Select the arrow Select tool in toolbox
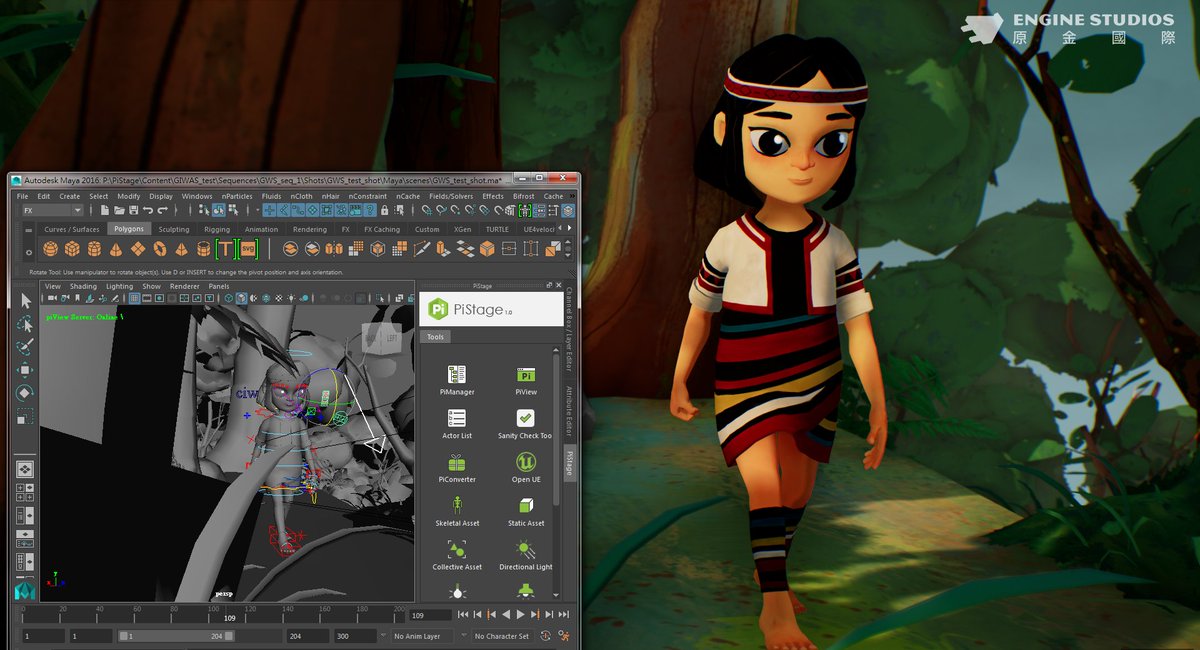The width and height of the screenshot is (1200, 650). click(25, 301)
